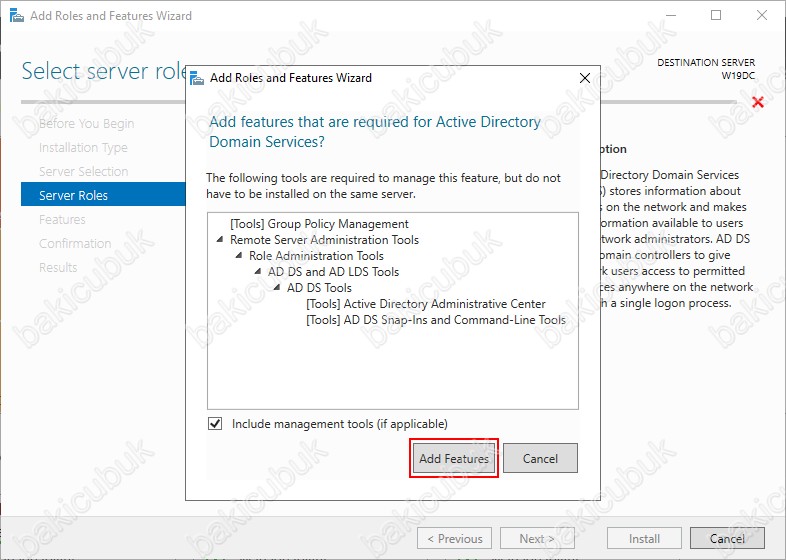Screen dimensions: 786x560
Task: Open Results step in sidebar
Action: pyautogui.click(x=58, y=268)
